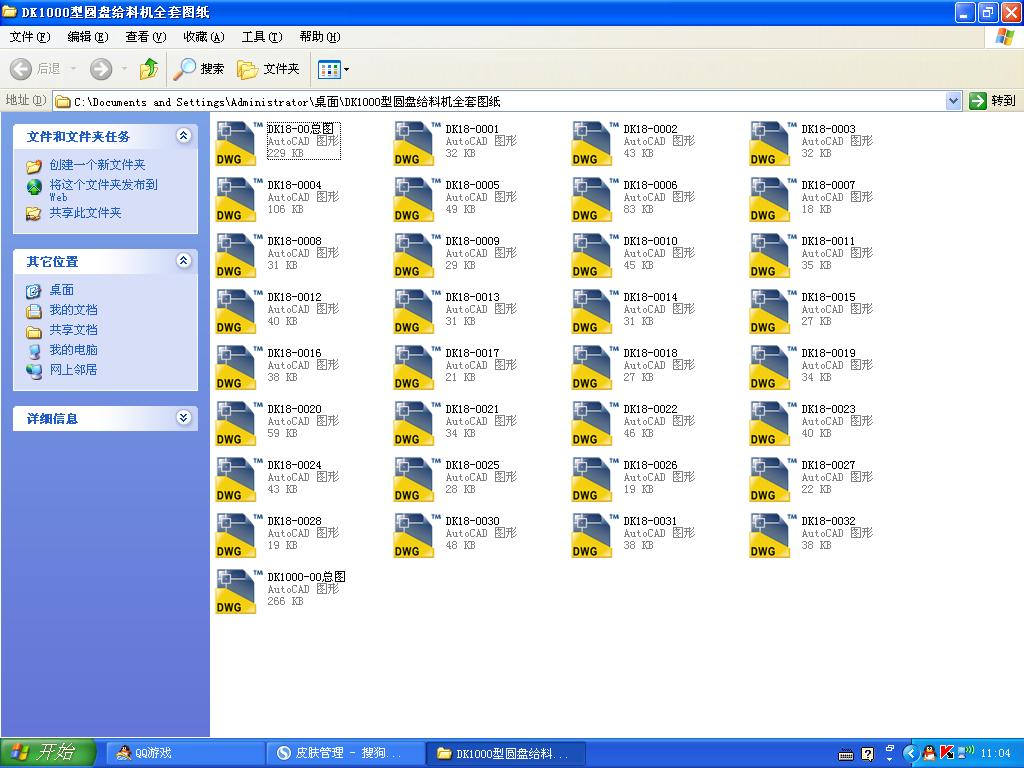Open the Views dropdown in toolbar
Screen dimensions: 1024x768
(333, 69)
